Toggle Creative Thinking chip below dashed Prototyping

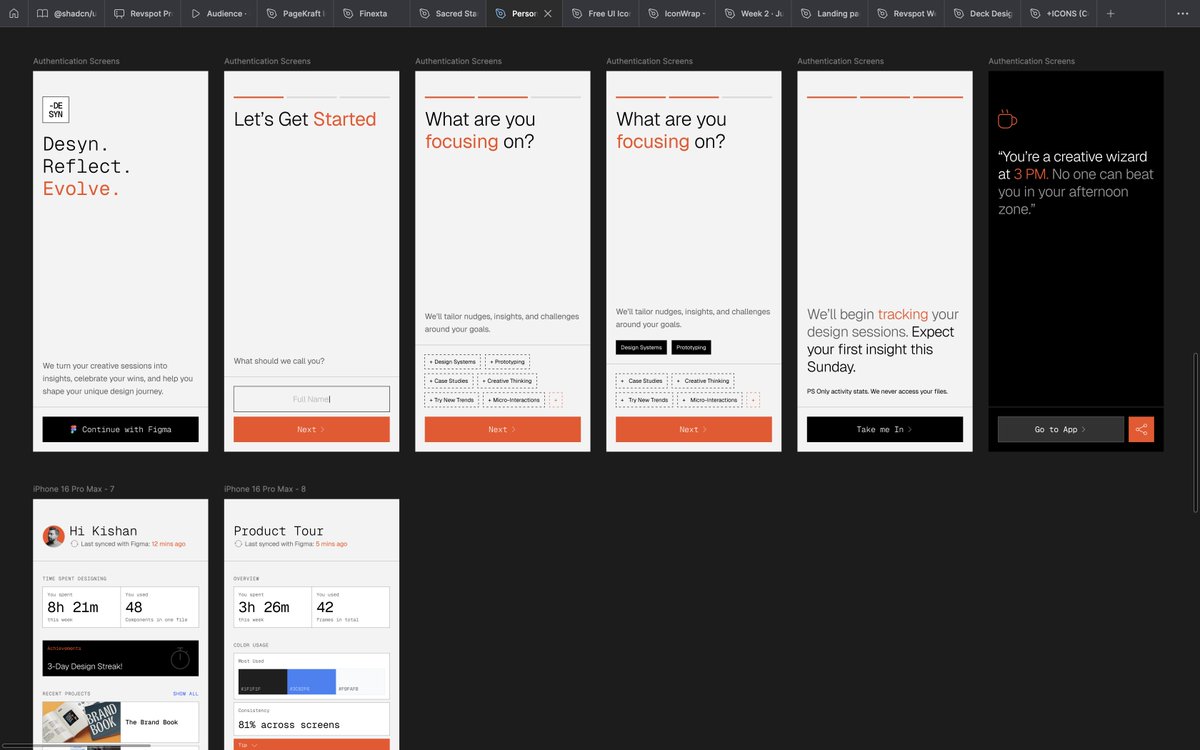click(508, 381)
